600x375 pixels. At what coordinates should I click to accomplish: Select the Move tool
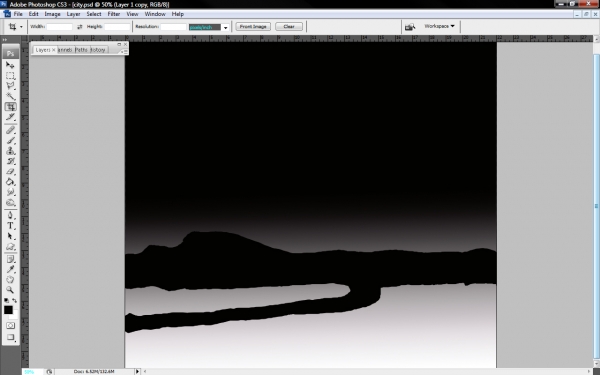pos(10,65)
